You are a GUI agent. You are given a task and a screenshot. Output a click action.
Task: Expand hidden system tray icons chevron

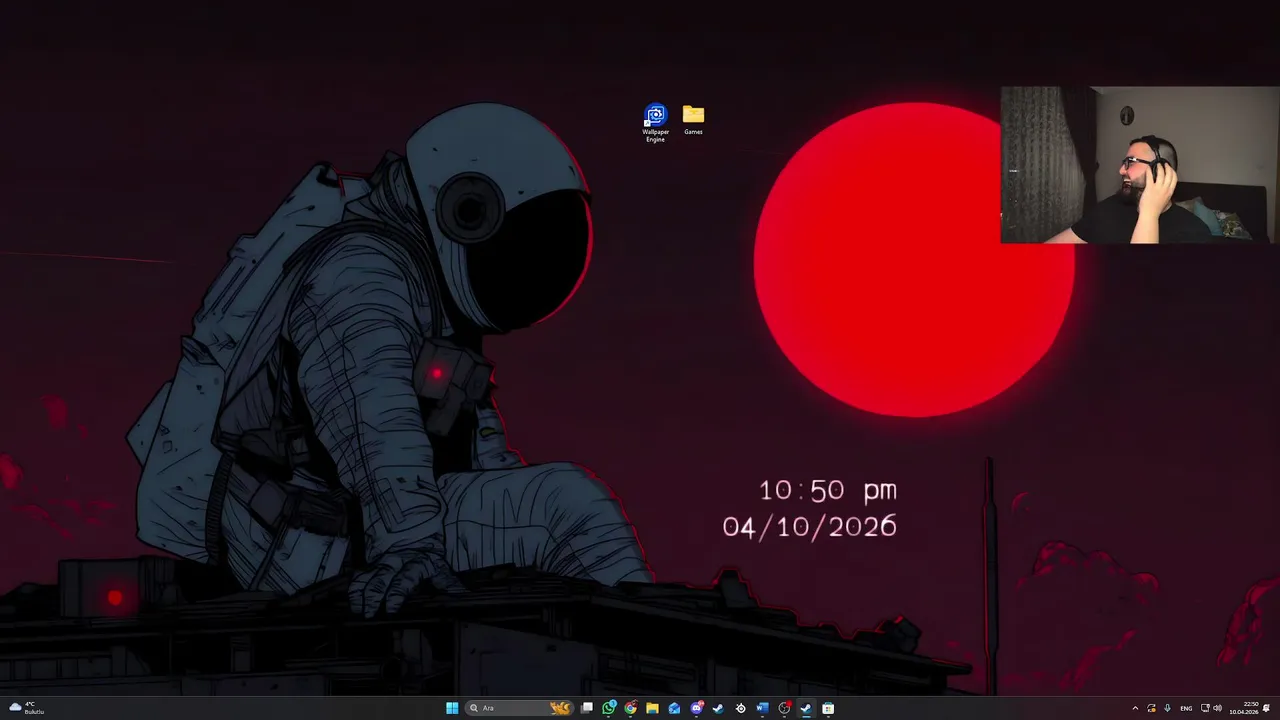(x=1135, y=708)
